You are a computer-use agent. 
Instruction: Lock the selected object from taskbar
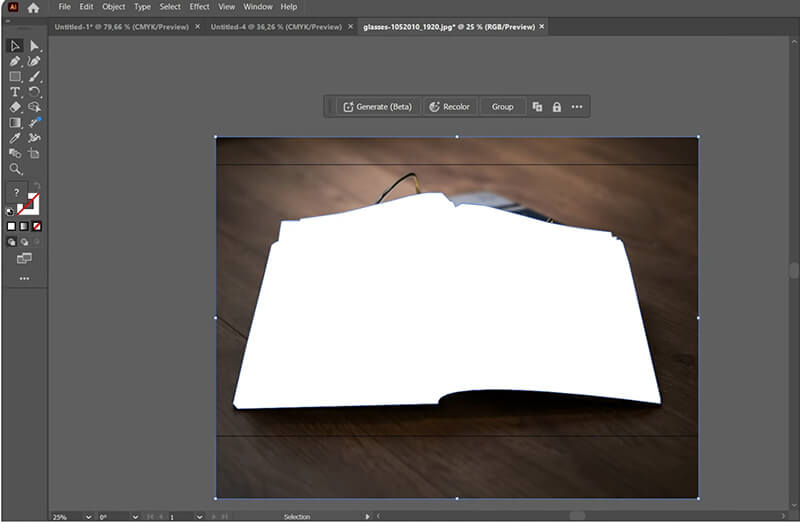(557, 107)
